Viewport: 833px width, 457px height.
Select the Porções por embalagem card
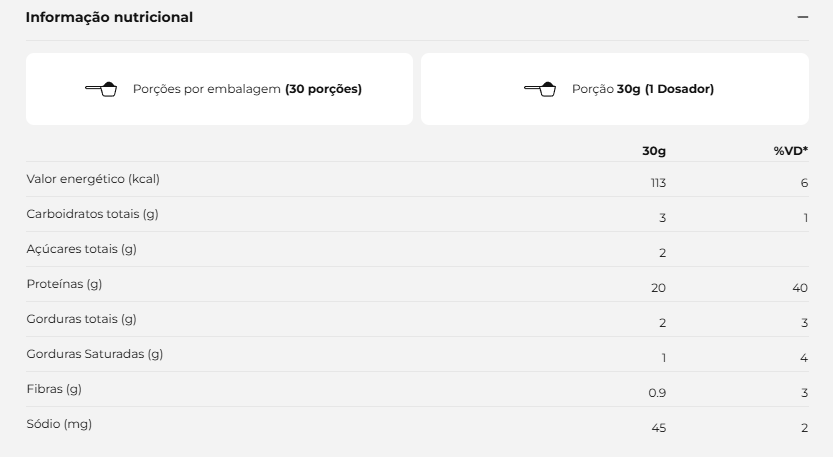(219, 89)
